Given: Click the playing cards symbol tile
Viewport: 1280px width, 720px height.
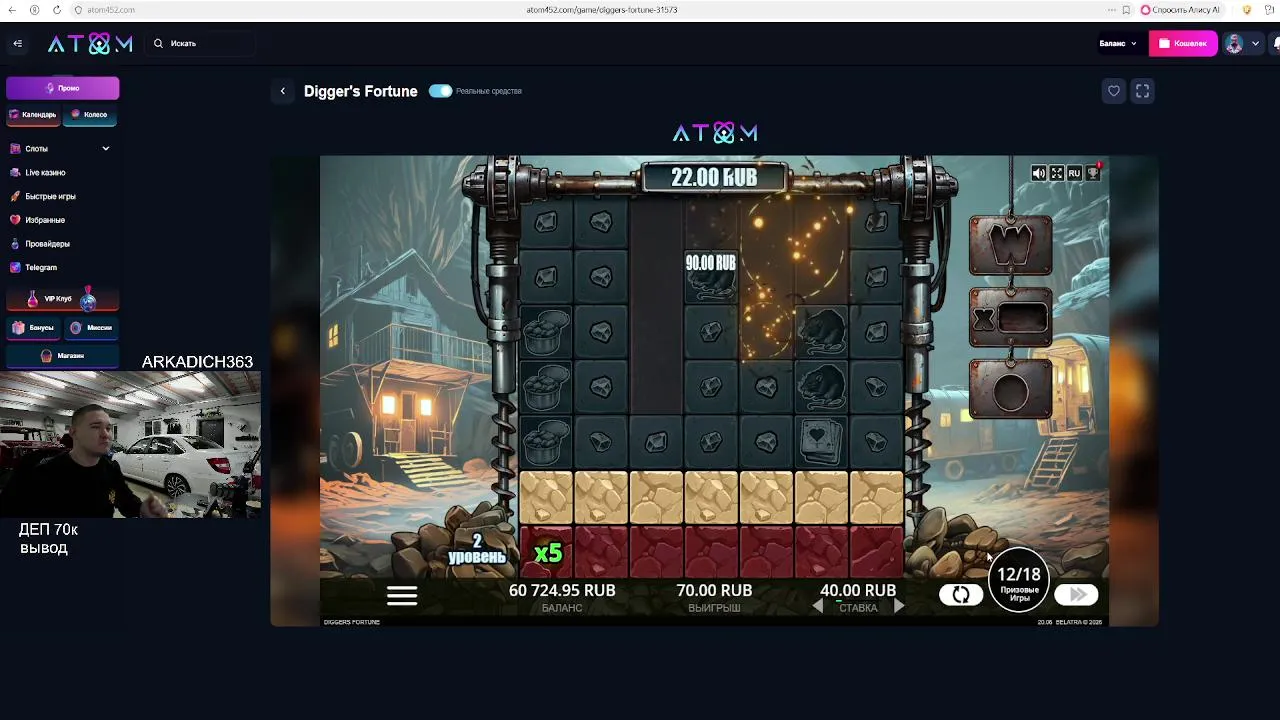Looking at the screenshot, I should (x=822, y=441).
